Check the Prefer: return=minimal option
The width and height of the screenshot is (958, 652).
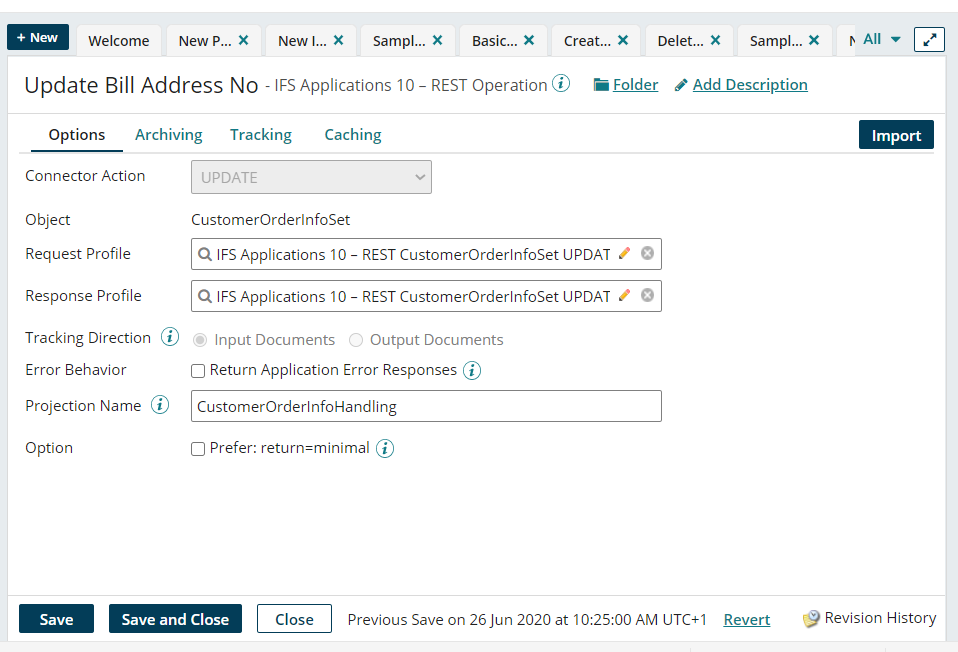(197, 448)
